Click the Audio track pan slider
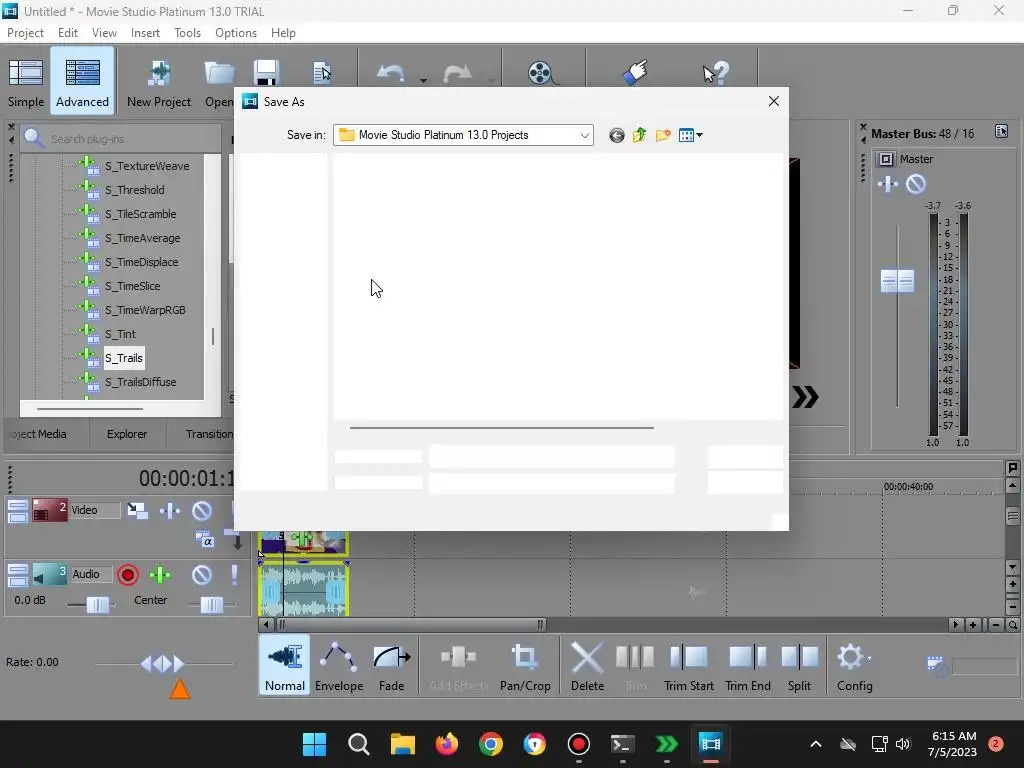The width and height of the screenshot is (1024, 768). pyautogui.click(x=212, y=605)
